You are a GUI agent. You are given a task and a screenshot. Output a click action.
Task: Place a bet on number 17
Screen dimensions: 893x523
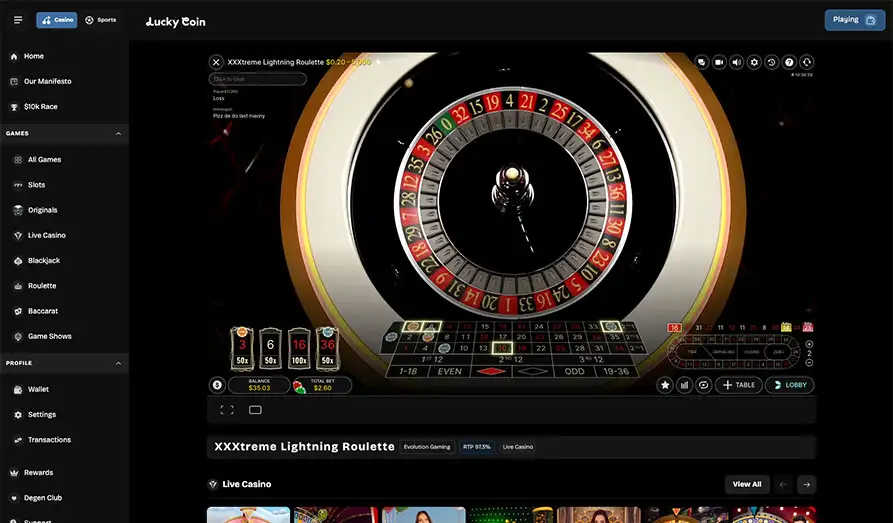click(x=503, y=337)
